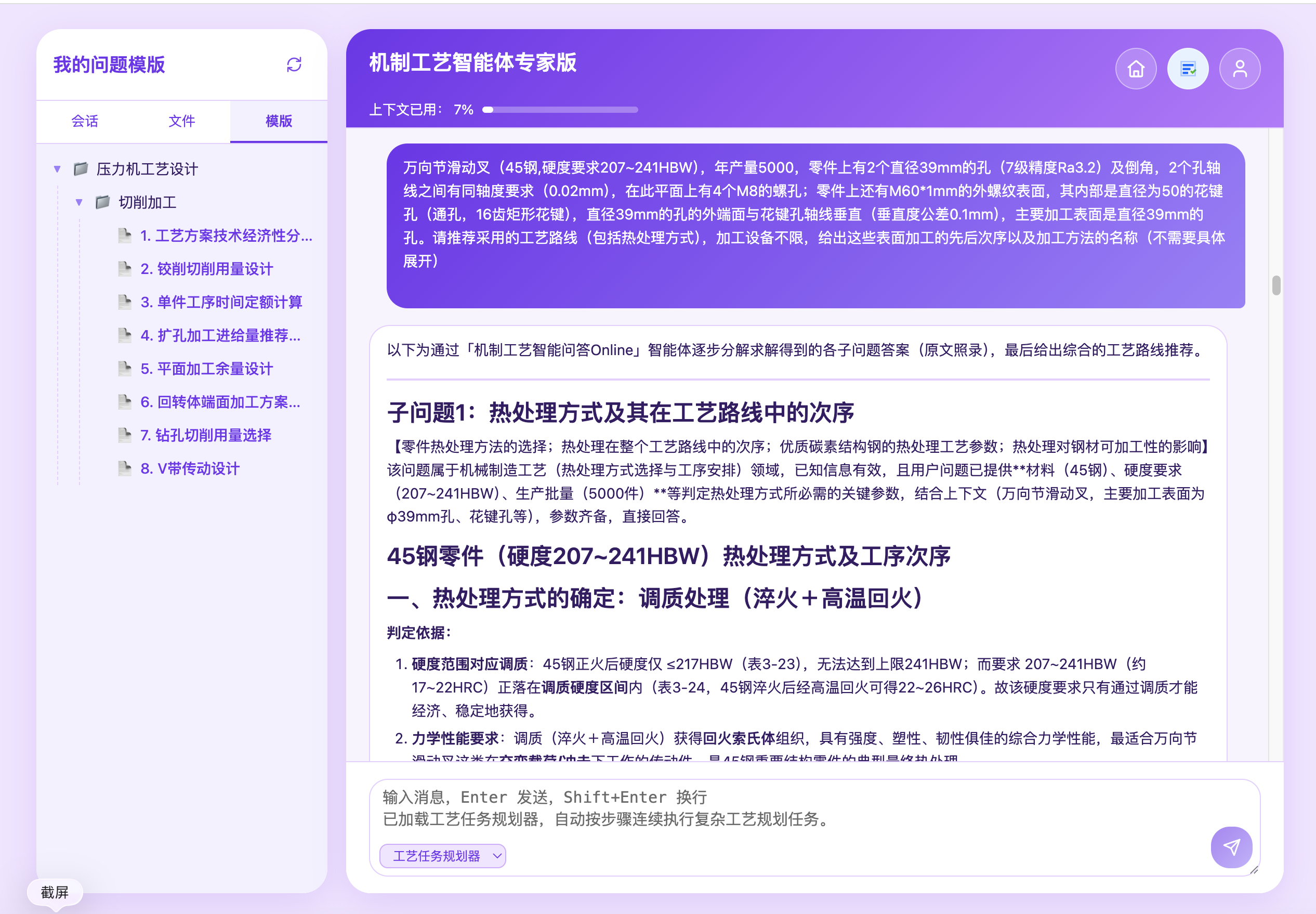Select the 模版 tab
Viewport: 1316px width, 914px height.
point(279,121)
